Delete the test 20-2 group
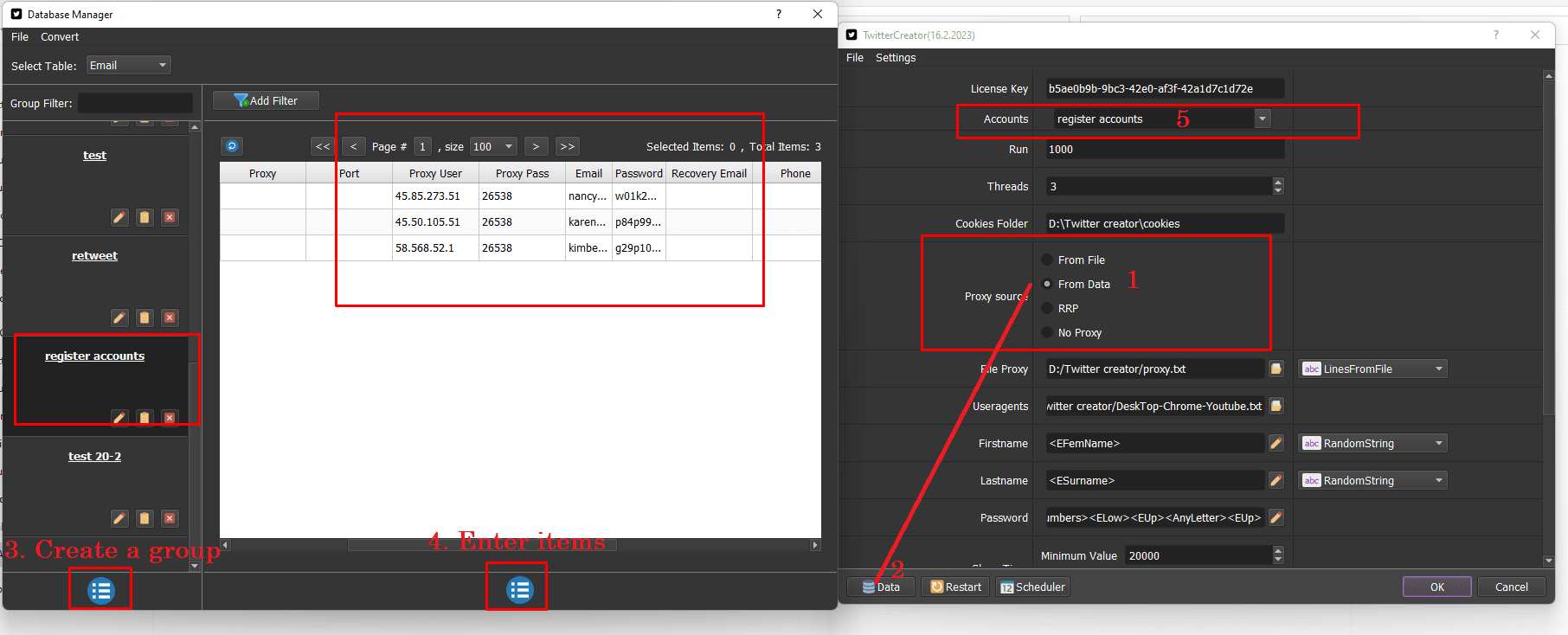The height and width of the screenshot is (635, 1568). tap(170, 518)
